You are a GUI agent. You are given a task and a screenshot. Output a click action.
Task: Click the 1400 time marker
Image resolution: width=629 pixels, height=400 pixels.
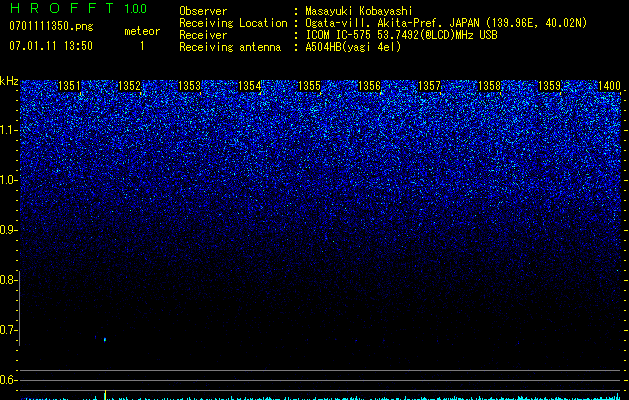pos(609,85)
